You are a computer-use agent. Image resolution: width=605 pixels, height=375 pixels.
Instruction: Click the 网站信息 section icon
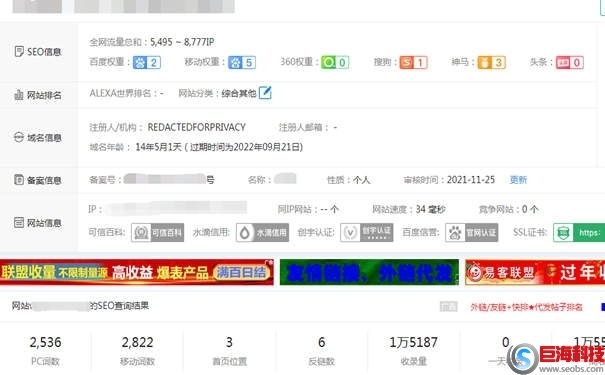19,223
